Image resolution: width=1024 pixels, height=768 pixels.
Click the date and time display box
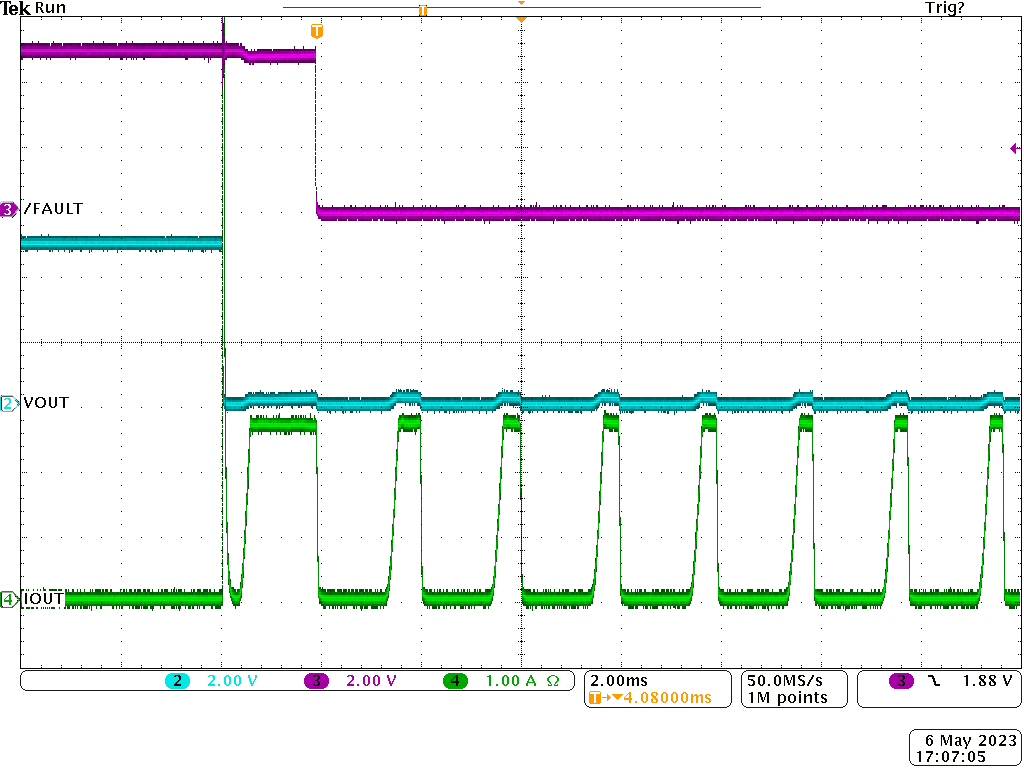[x=963, y=745]
